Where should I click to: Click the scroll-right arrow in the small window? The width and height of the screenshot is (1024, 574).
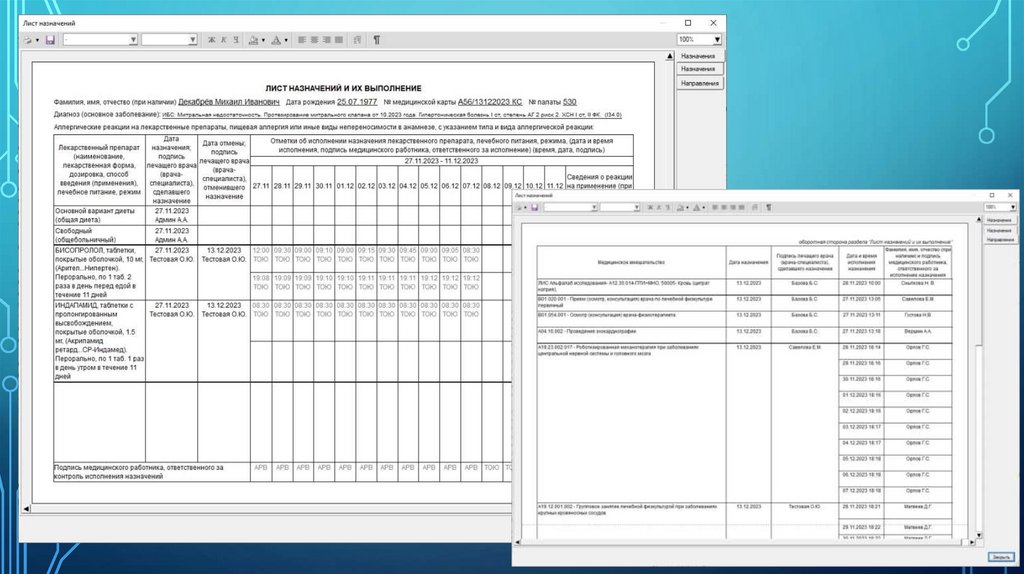pos(970,542)
